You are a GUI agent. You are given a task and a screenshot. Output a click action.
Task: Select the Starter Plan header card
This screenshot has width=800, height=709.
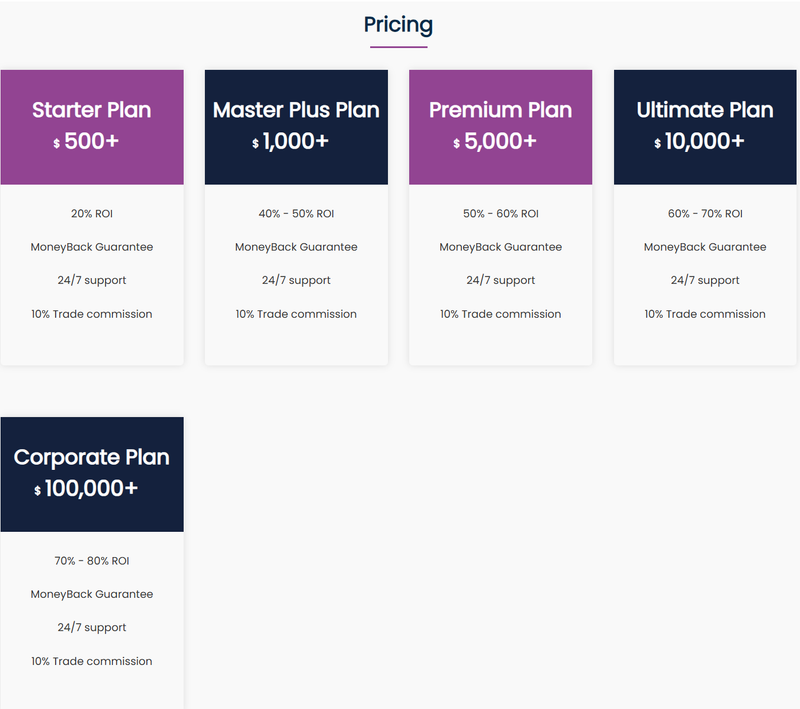pyautogui.click(x=92, y=127)
